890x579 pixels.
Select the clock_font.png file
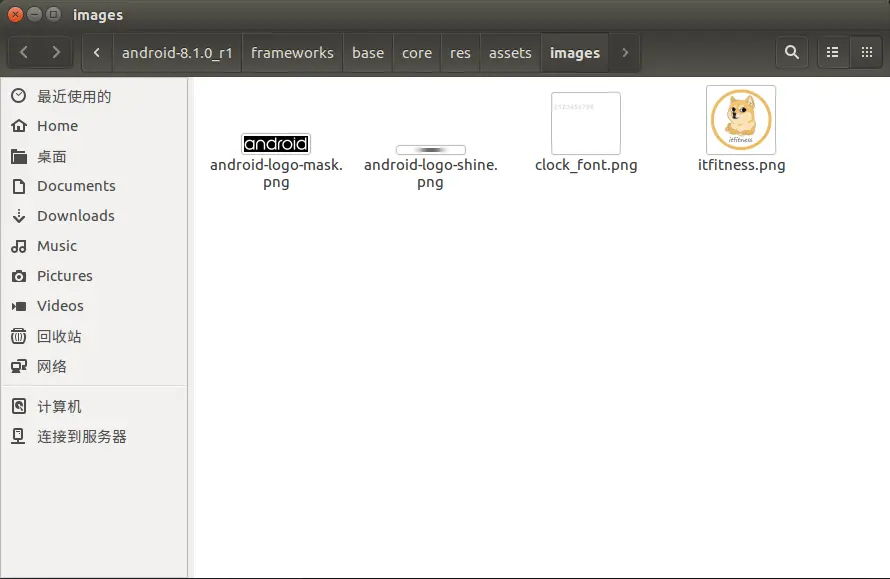coord(586,124)
